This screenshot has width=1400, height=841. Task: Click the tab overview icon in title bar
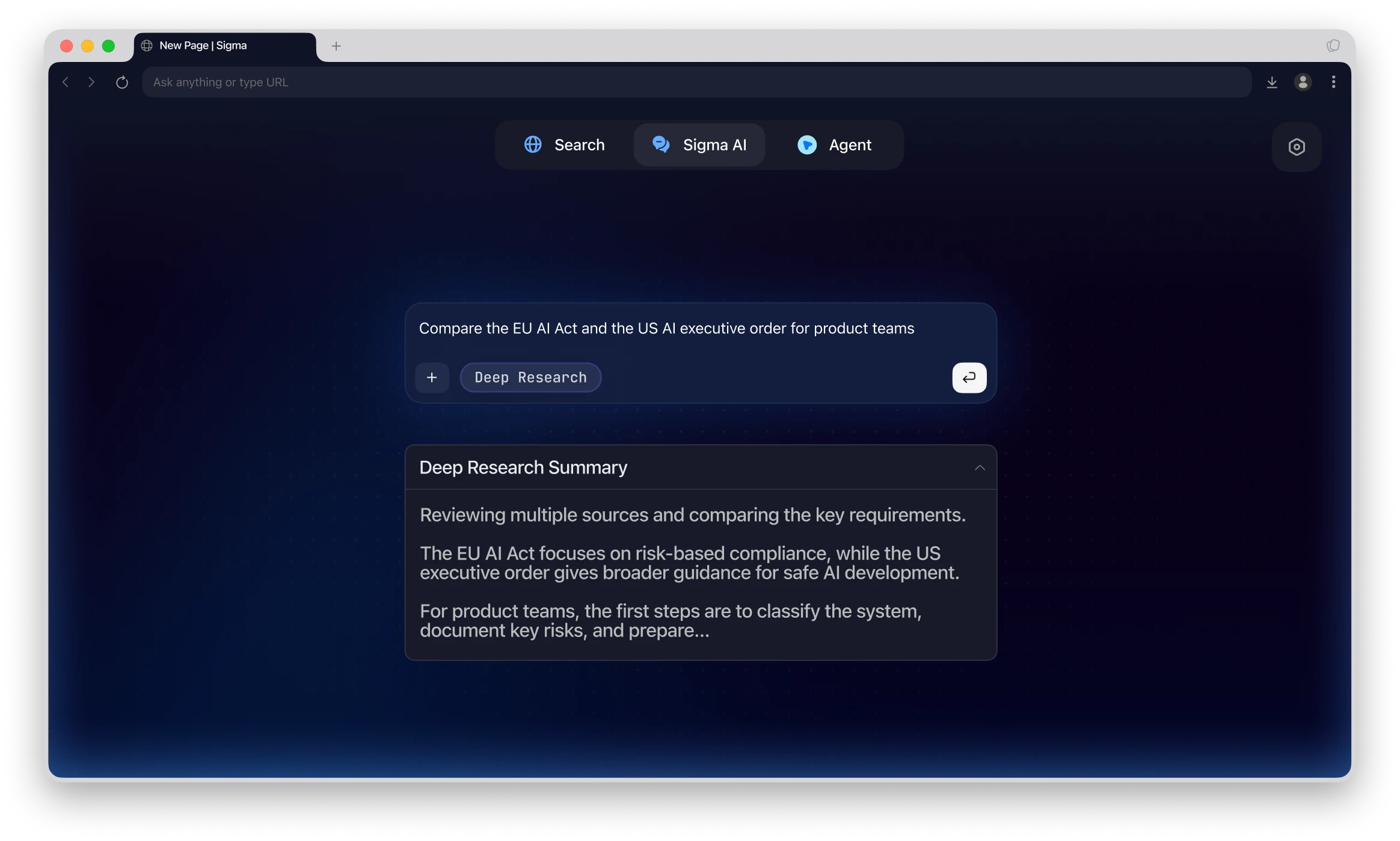coord(1333,46)
